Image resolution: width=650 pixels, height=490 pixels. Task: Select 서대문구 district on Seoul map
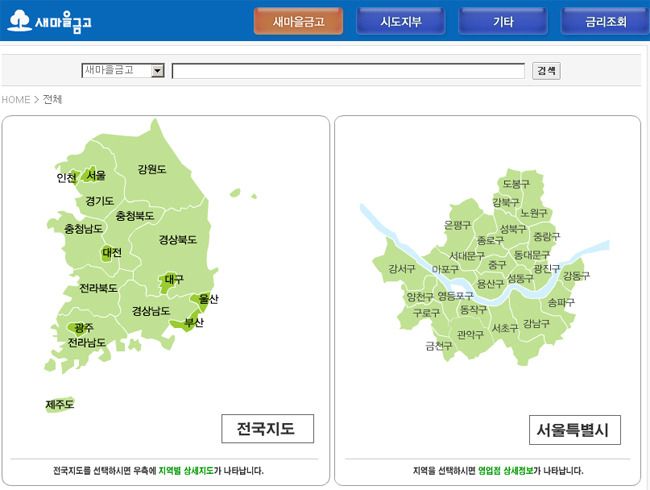pyautogui.click(x=467, y=256)
